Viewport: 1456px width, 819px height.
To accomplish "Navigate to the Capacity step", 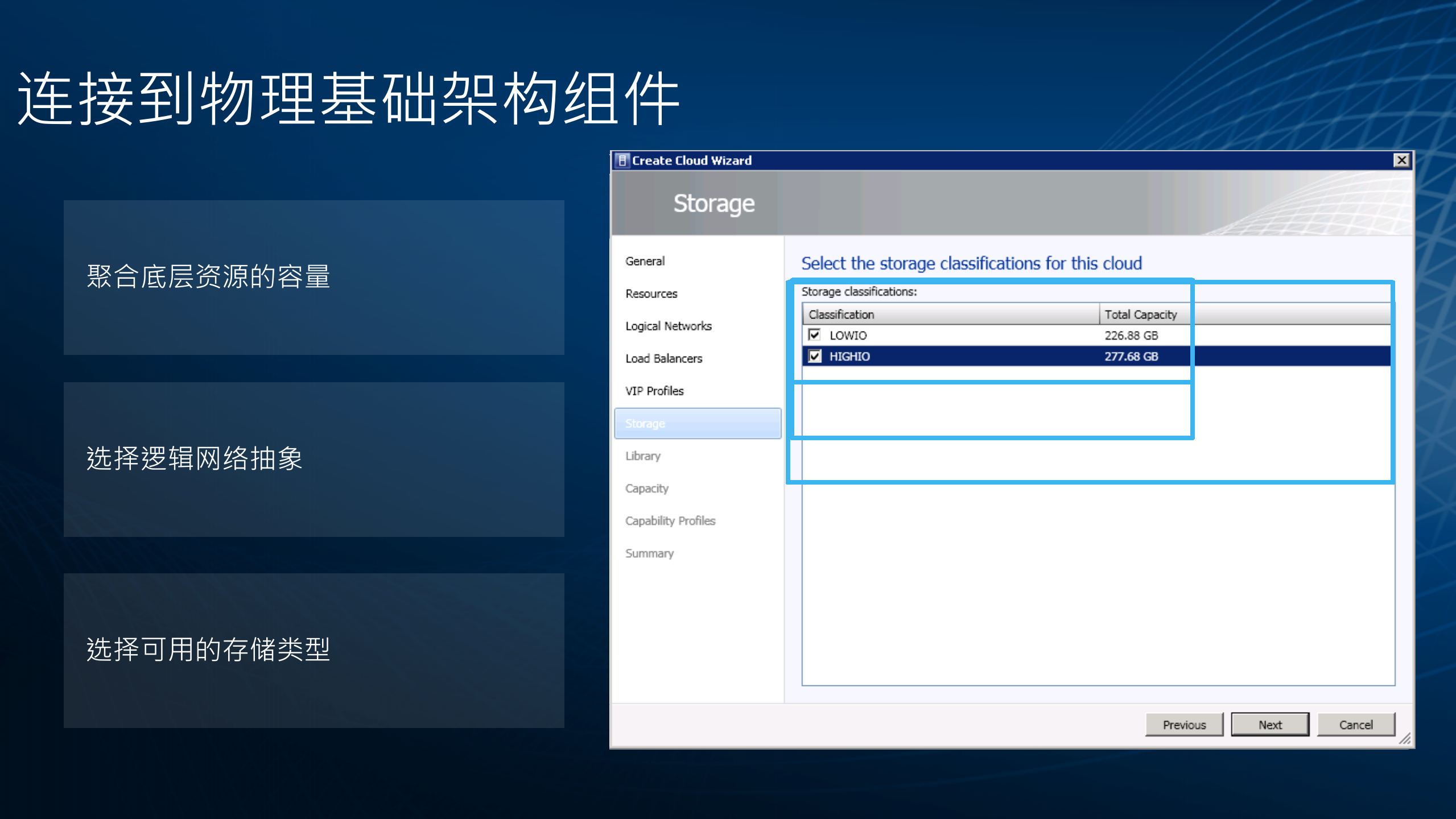I will click(646, 488).
